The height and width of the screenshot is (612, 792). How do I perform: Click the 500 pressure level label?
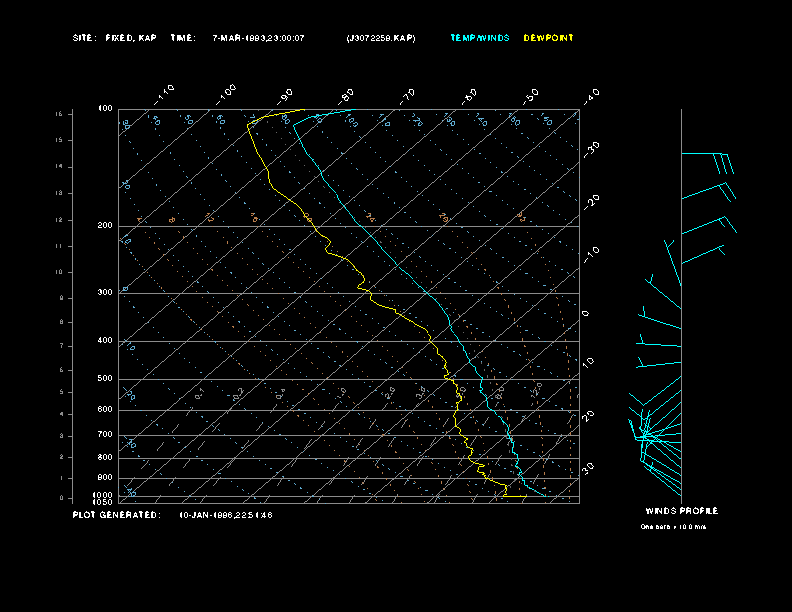click(105, 379)
